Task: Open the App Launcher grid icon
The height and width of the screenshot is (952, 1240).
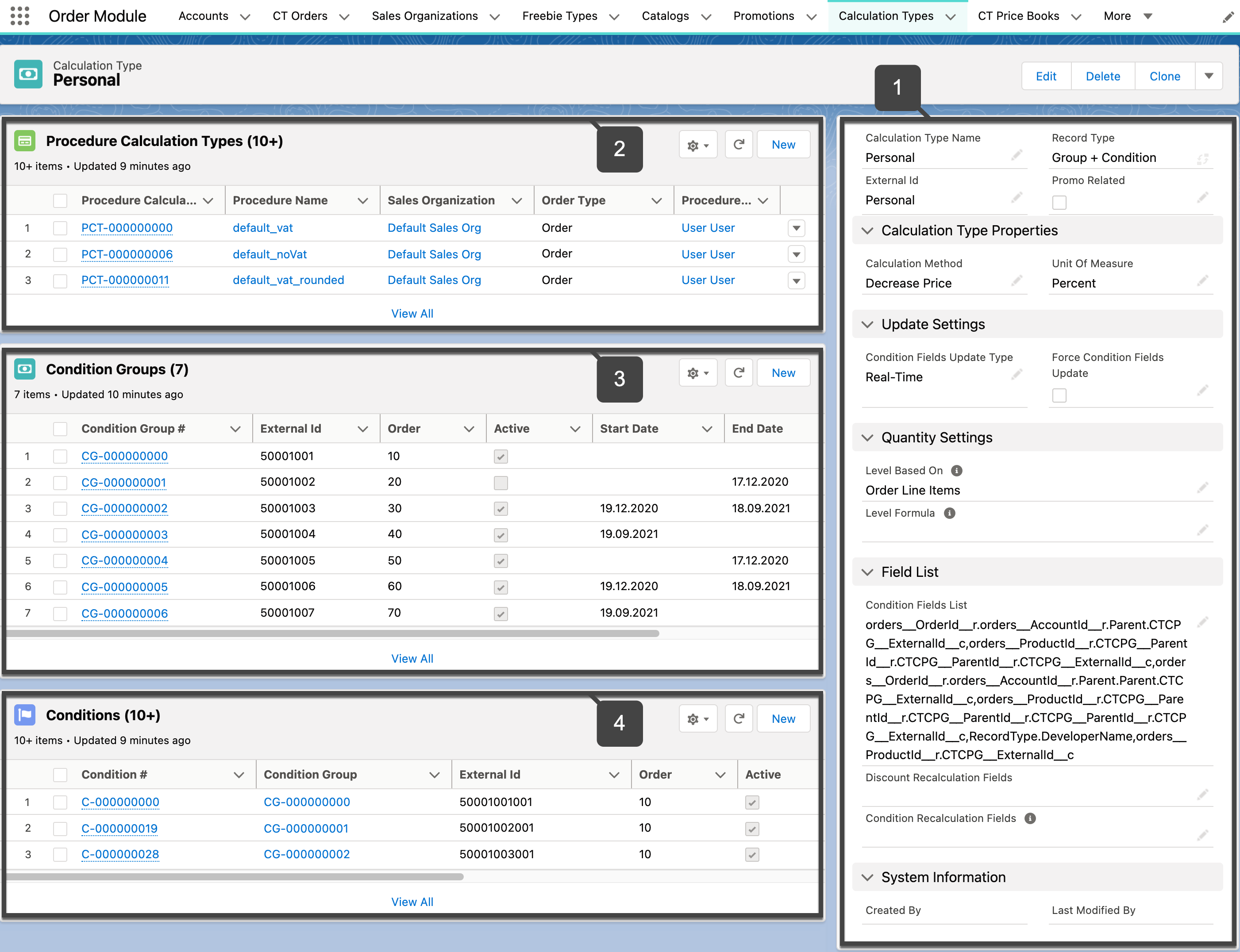Action: point(20,16)
